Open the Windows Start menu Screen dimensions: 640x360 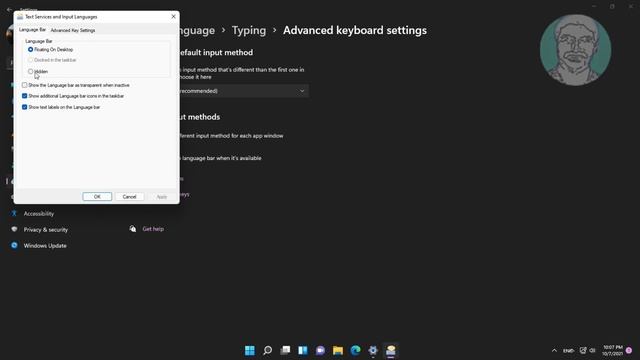coord(250,350)
